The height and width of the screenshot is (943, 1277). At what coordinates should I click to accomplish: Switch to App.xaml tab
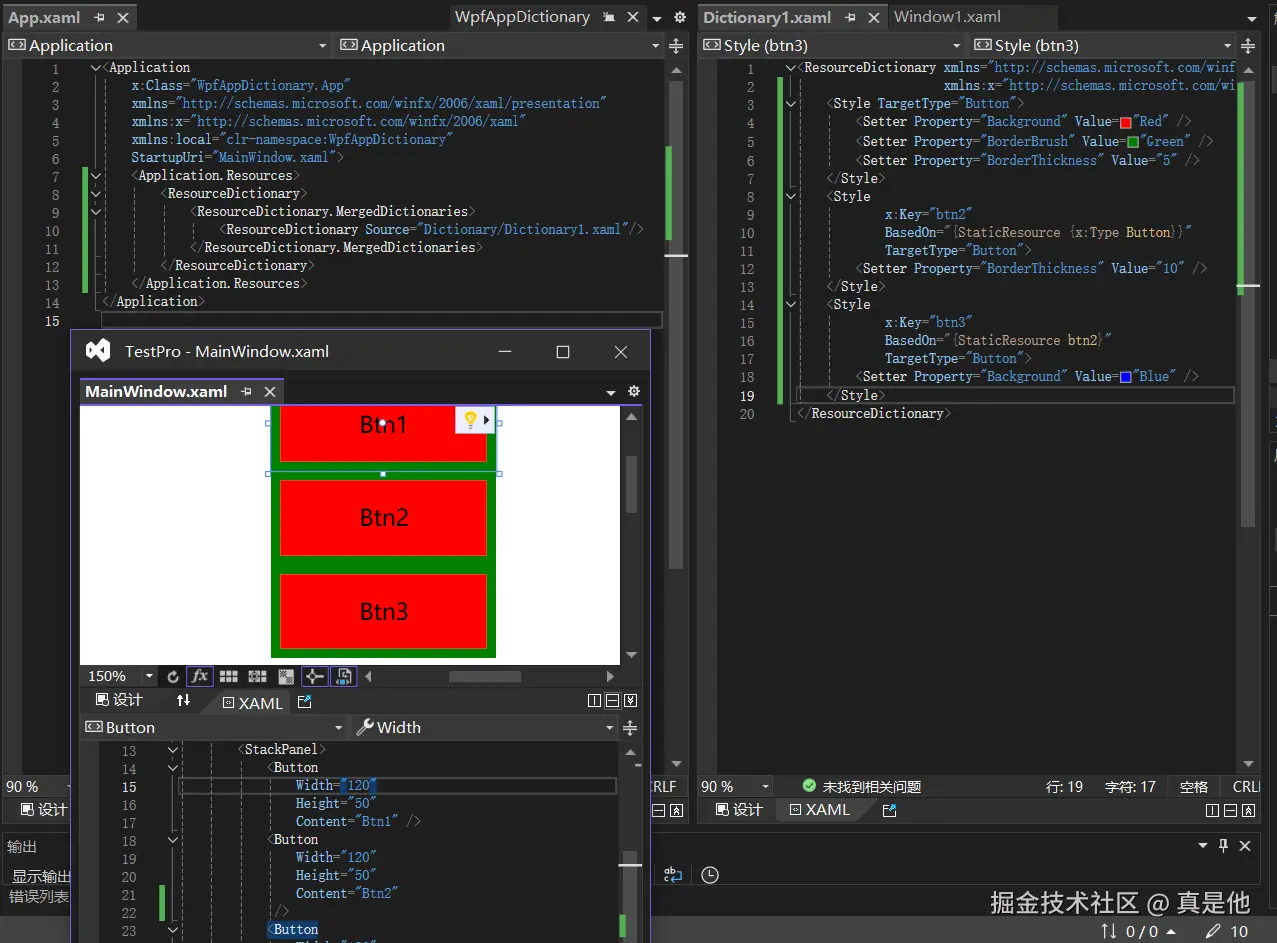pyautogui.click(x=44, y=18)
